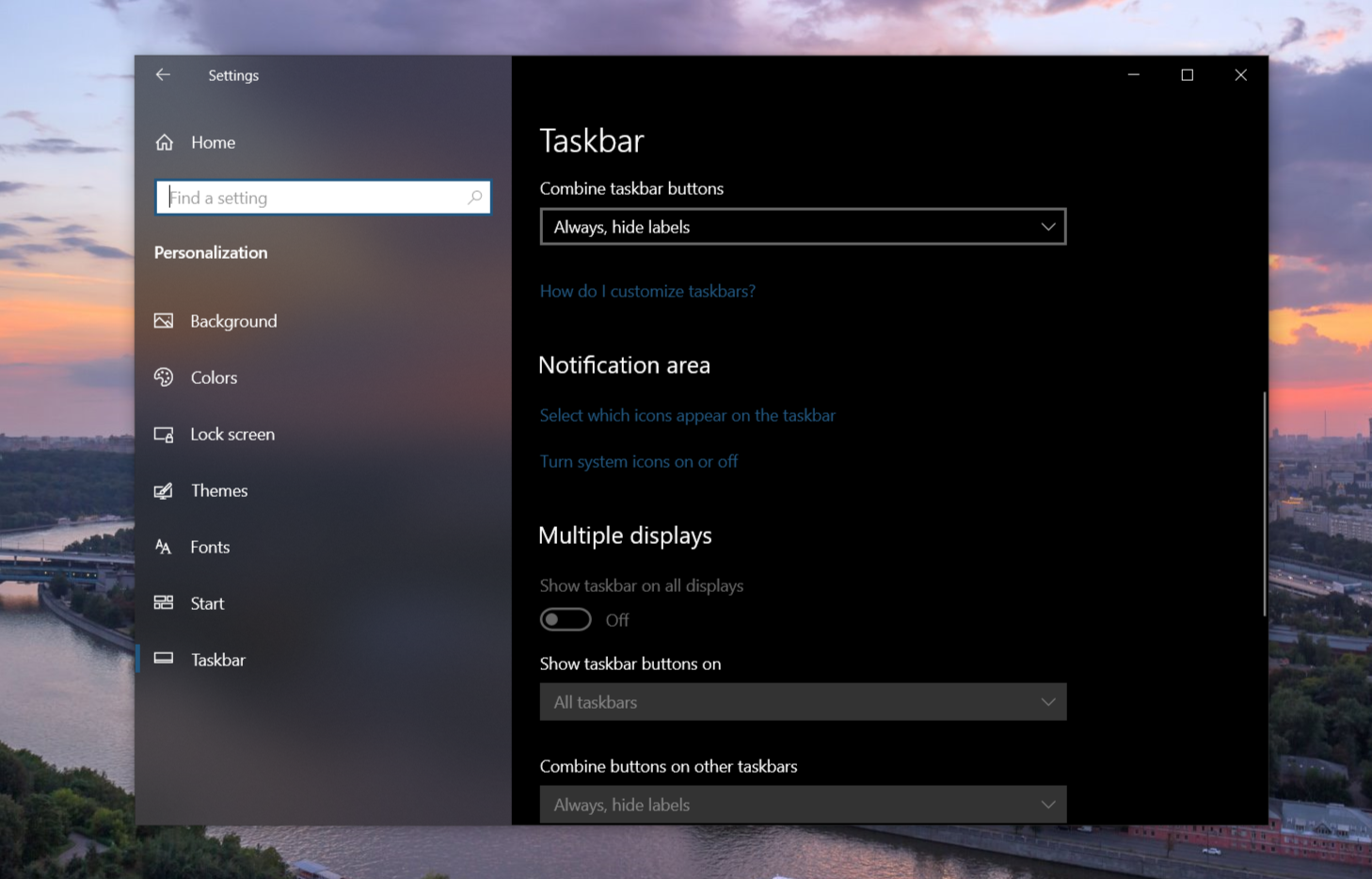This screenshot has height=879, width=1372.
Task: Click the vertical scrollbar in settings pane
Action: coord(1265,503)
